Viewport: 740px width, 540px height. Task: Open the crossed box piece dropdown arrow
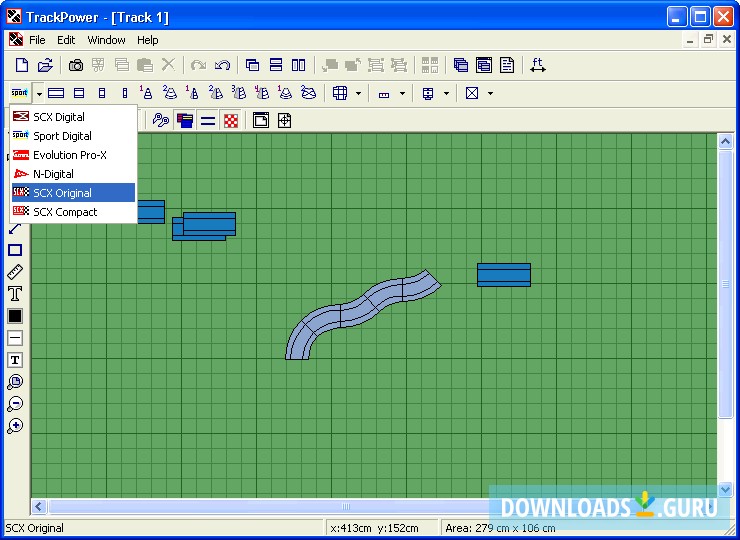click(490, 93)
